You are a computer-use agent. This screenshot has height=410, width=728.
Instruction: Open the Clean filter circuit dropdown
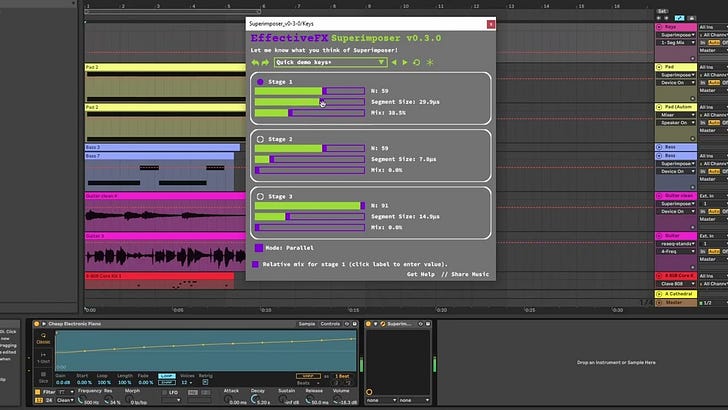click(x=65, y=400)
